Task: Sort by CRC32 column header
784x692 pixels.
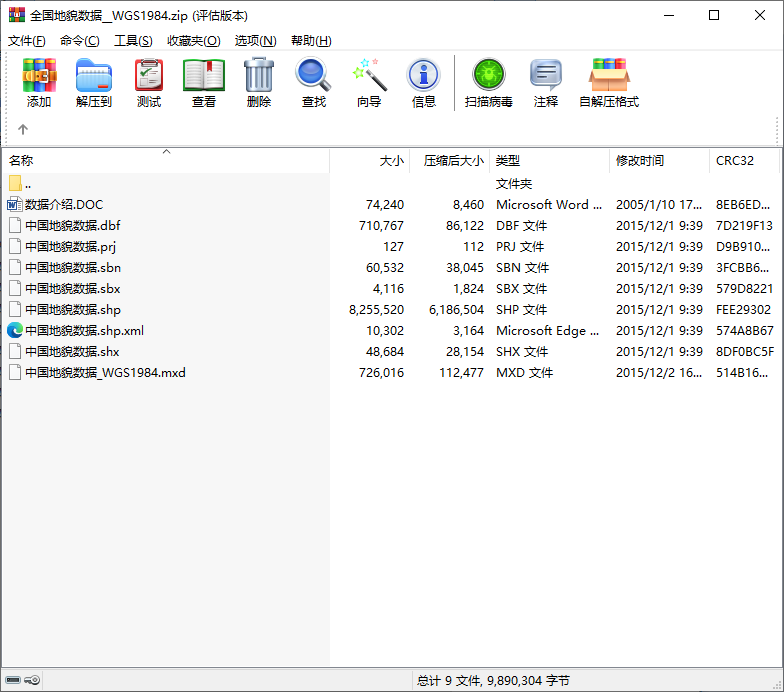Action: (x=744, y=160)
